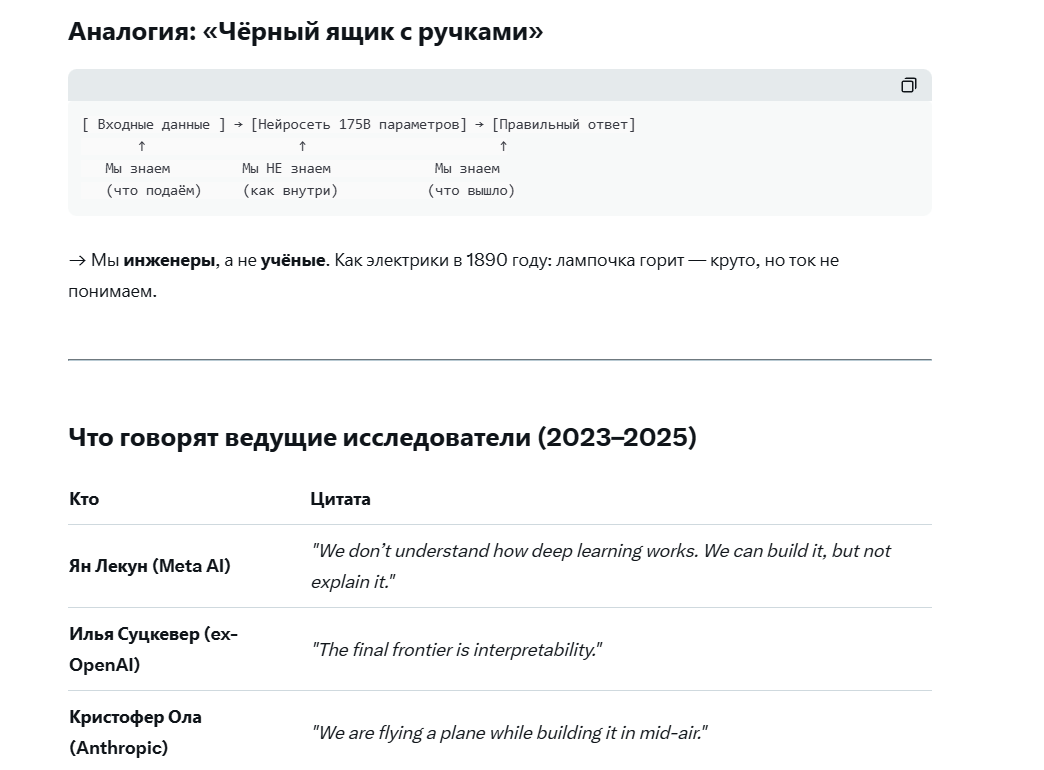Viewport: 1044px width, 770px height.
Task: Click the heading "Что говорят ведущие исследователи"
Action: pyautogui.click(x=382, y=437)
